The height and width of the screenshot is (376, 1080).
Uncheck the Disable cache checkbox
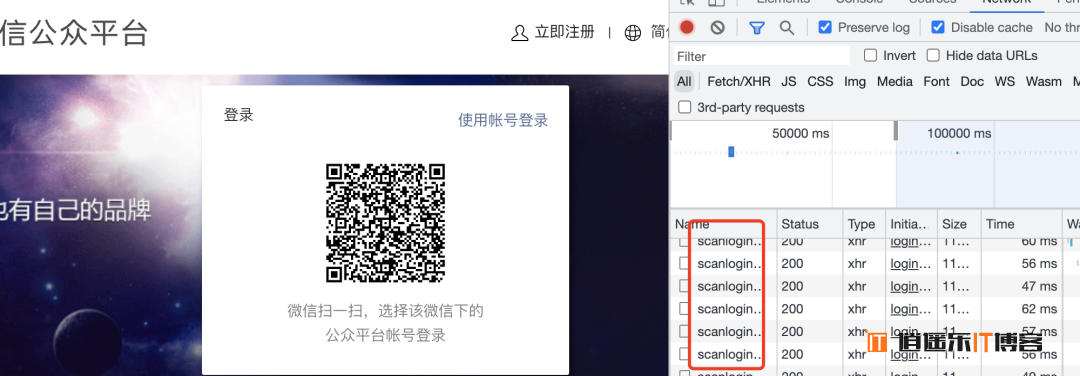click(x=937, y=28)
